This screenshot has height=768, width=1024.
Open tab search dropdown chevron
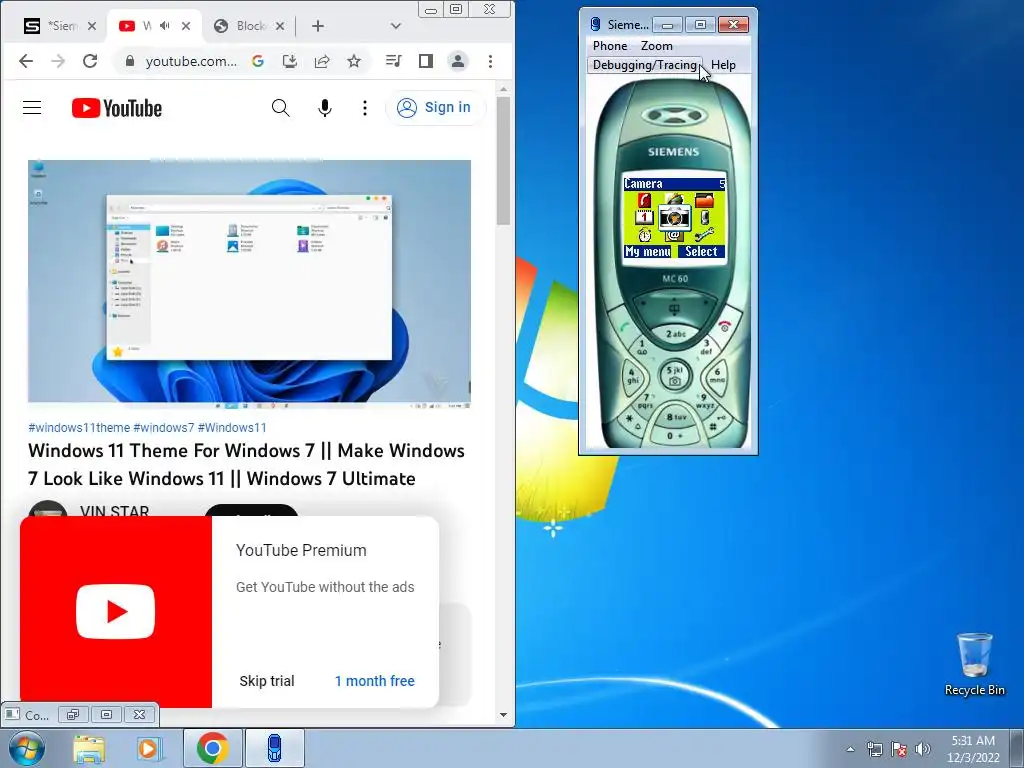(395, 26)
